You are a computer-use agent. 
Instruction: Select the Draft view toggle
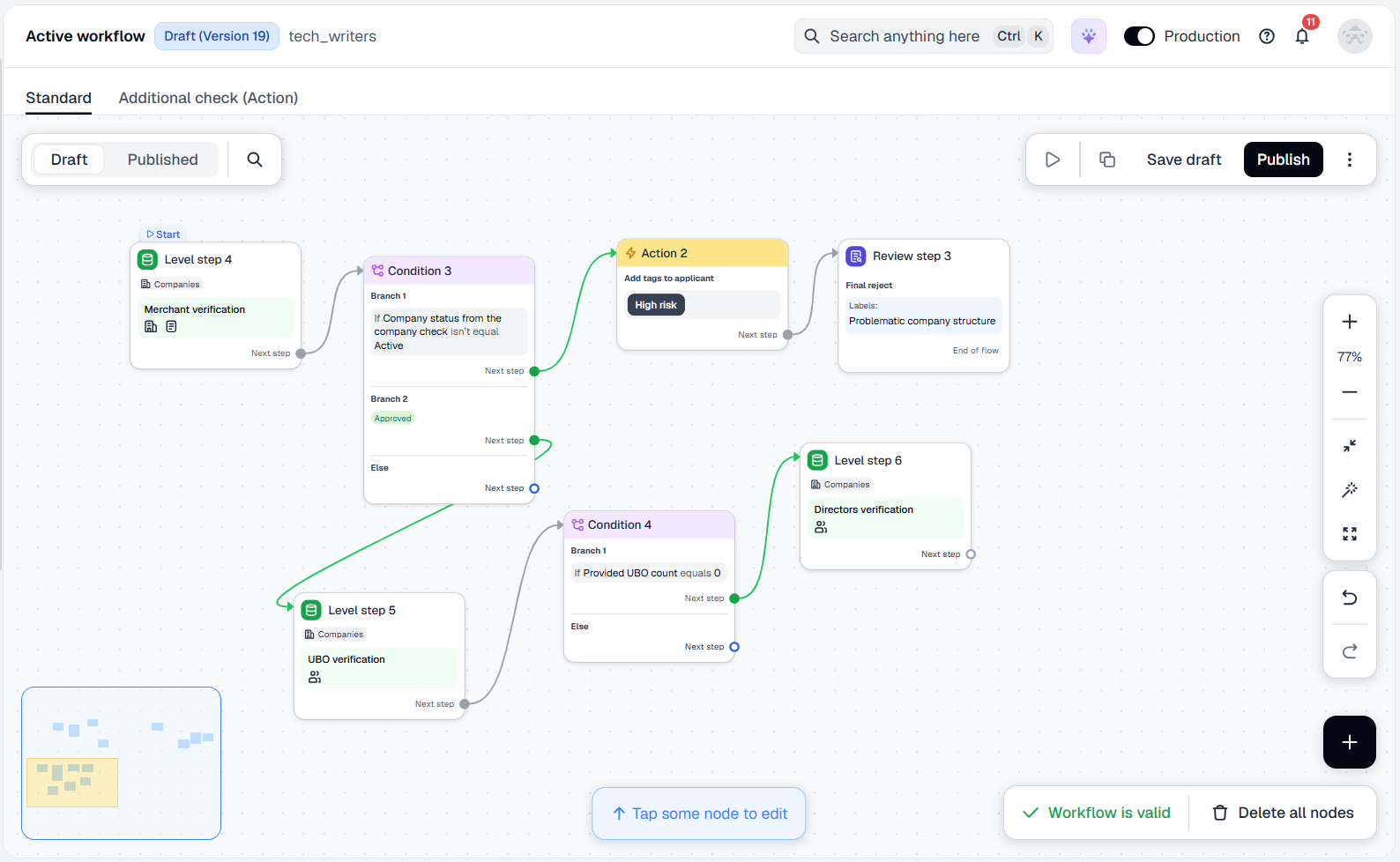coord(69,160)
